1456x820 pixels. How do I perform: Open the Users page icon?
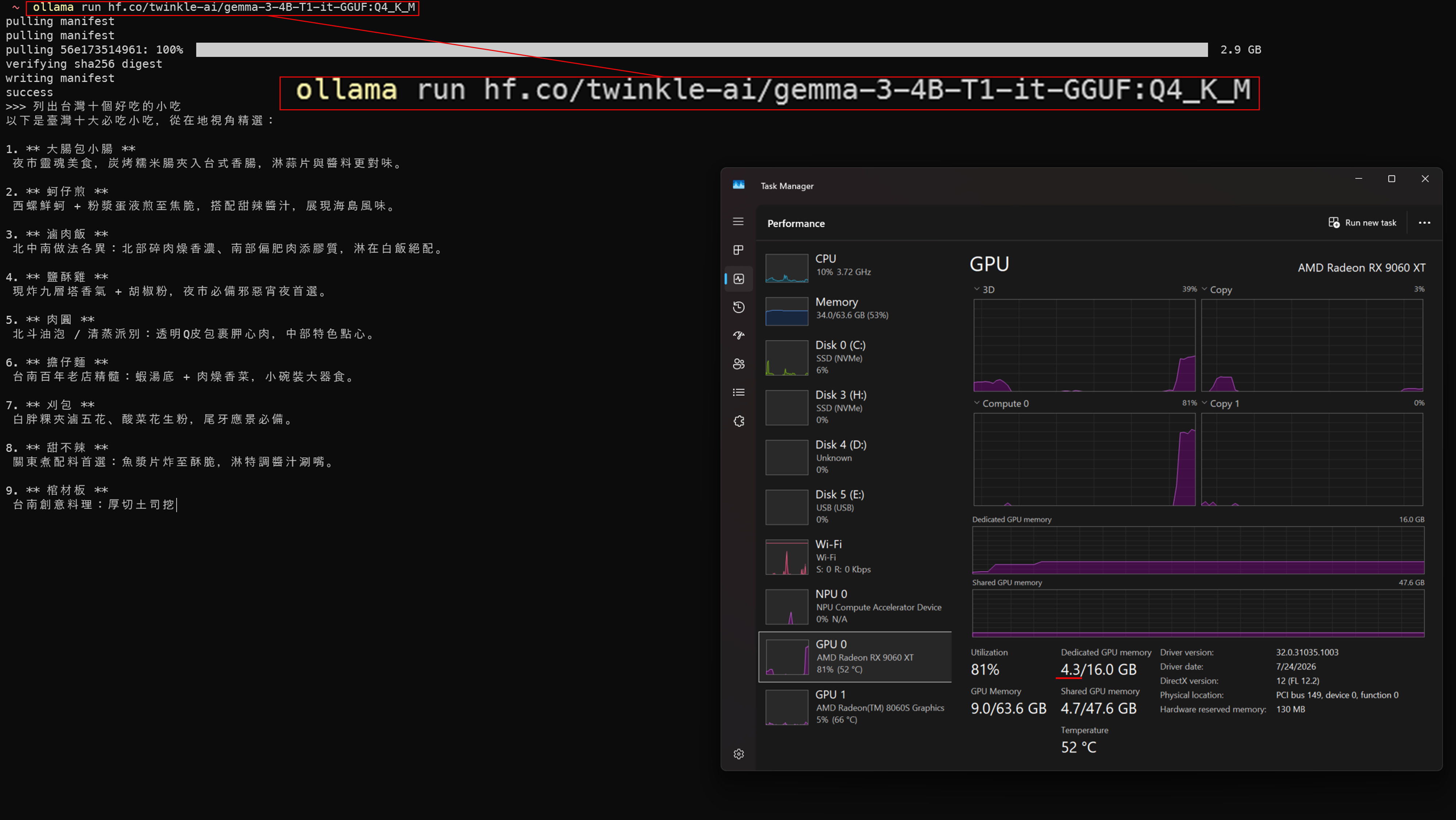739,364
